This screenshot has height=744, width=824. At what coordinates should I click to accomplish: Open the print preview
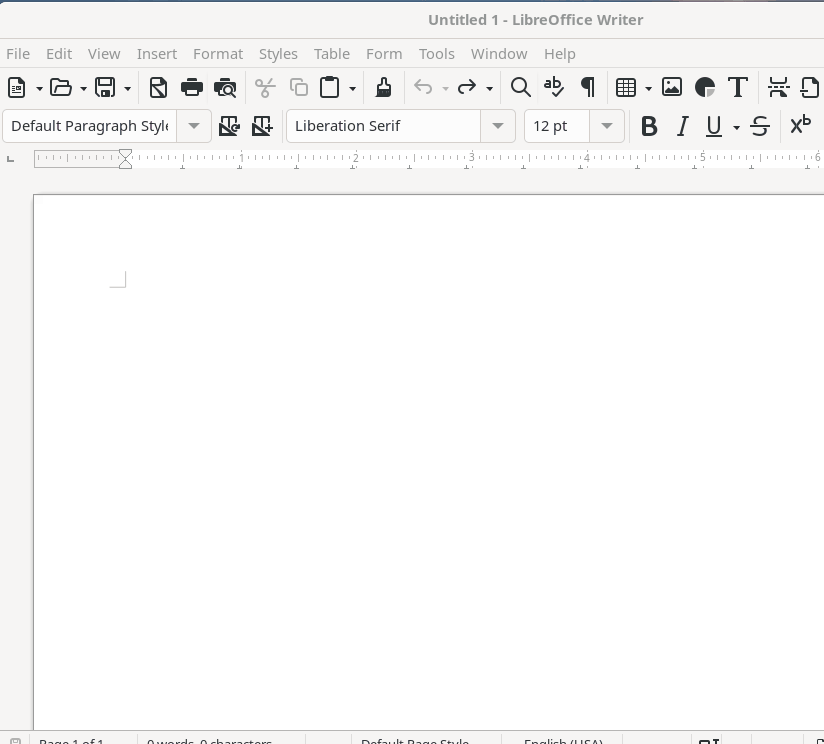pyautogui.click(x=225, y=87)
